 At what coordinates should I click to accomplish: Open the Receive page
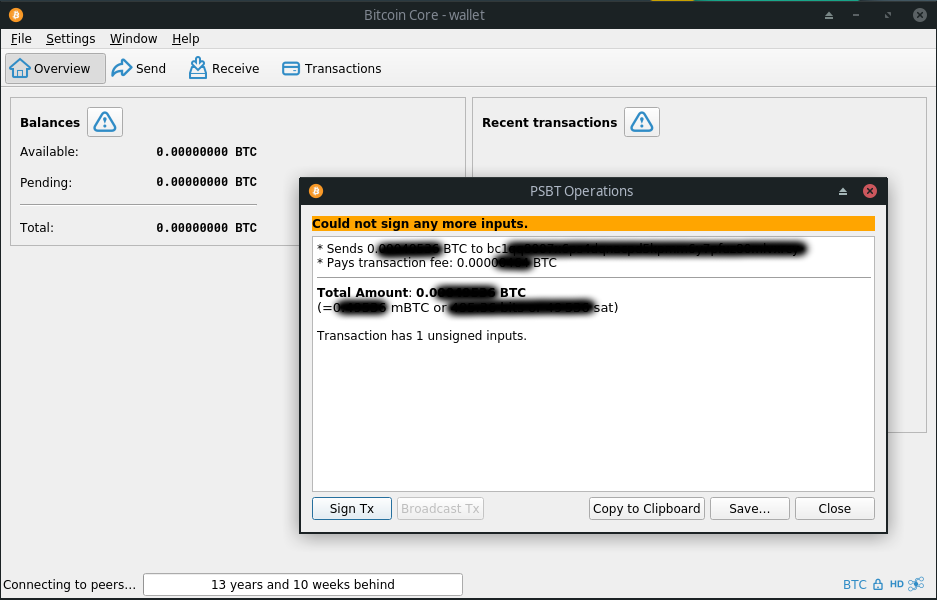pos(224,68)
